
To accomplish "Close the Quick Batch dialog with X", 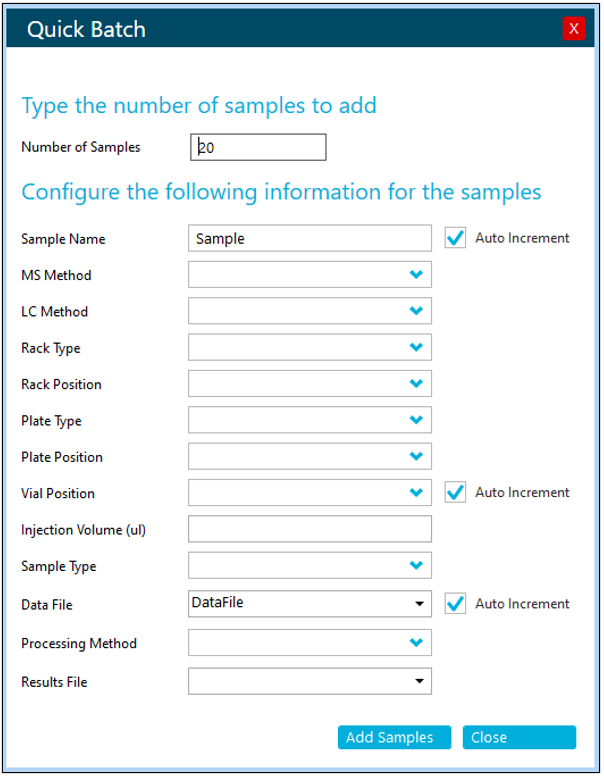I will coord(573,28).
